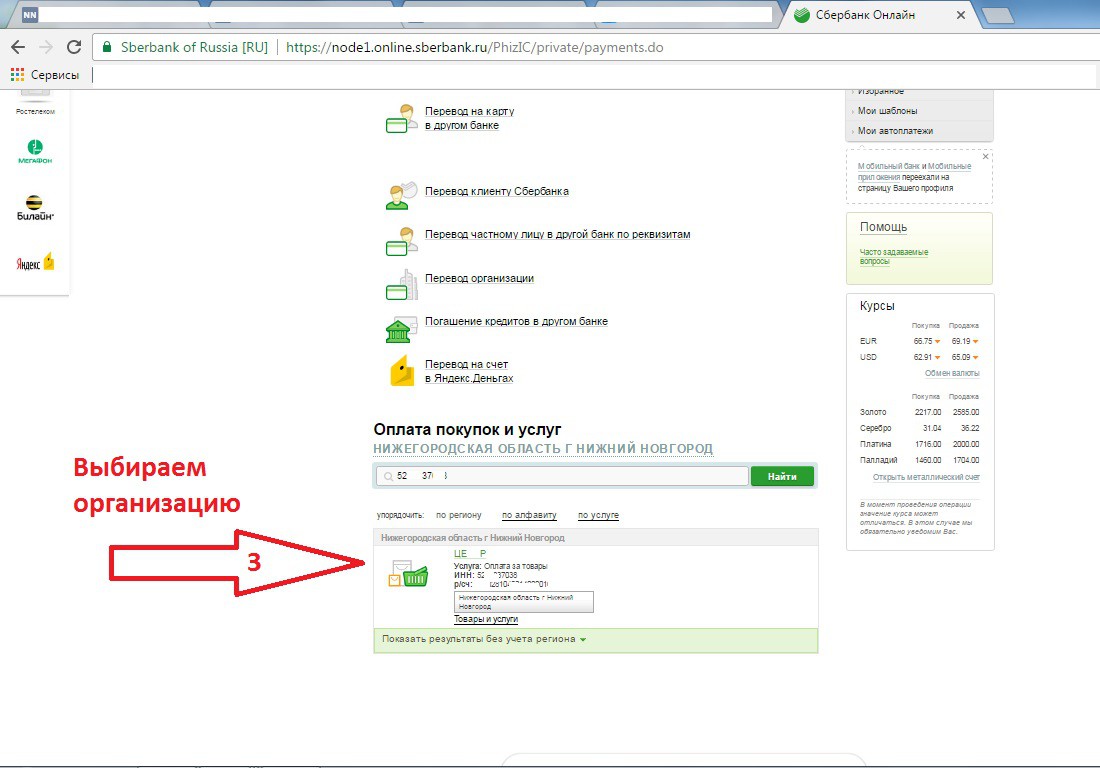This screenshot has width=1100, height=768.
Task: Click the icon beside Перевод частному лицу
Action: pyautogui.click(x=401, y=241)
